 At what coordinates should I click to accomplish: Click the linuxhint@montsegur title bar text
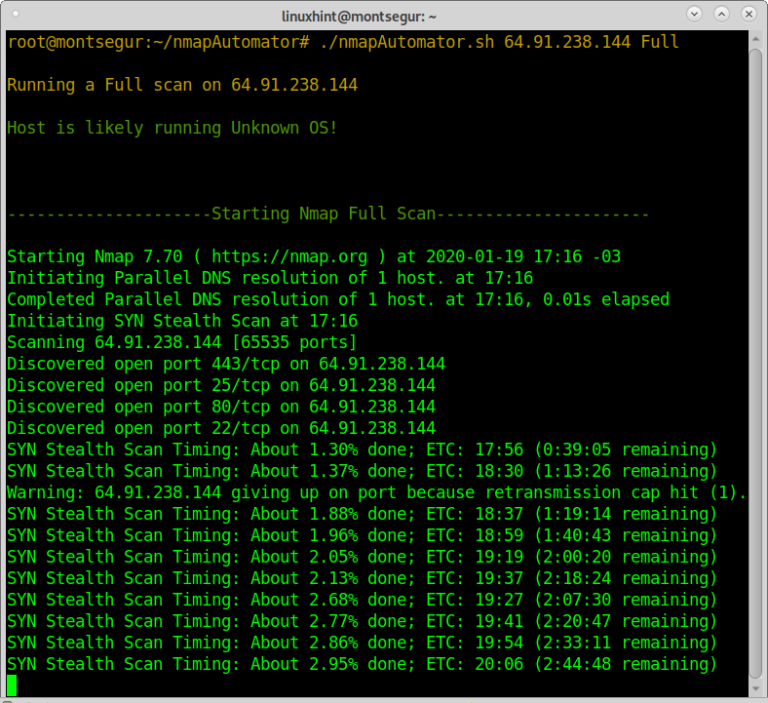click(383, 15)
